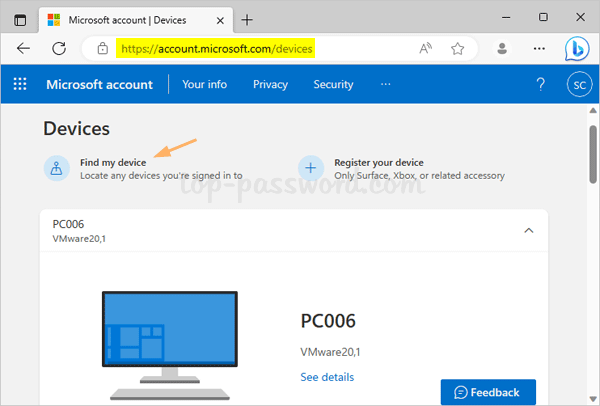This screenshot has height=406, width=600.
Task: Activate the Read aloud icon
Action: (x=426, y=49)
